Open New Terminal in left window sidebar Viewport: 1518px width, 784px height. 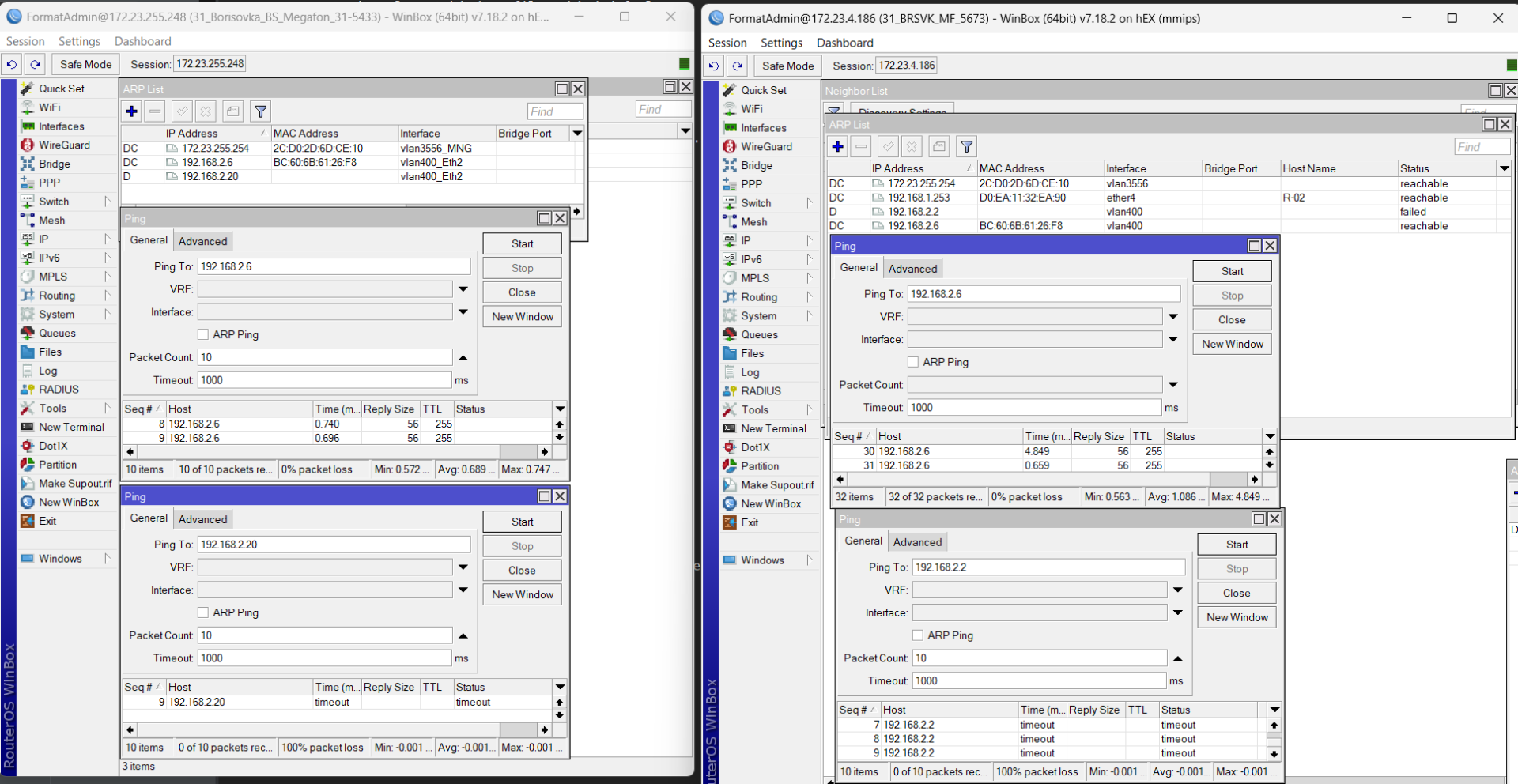point(71,427)
